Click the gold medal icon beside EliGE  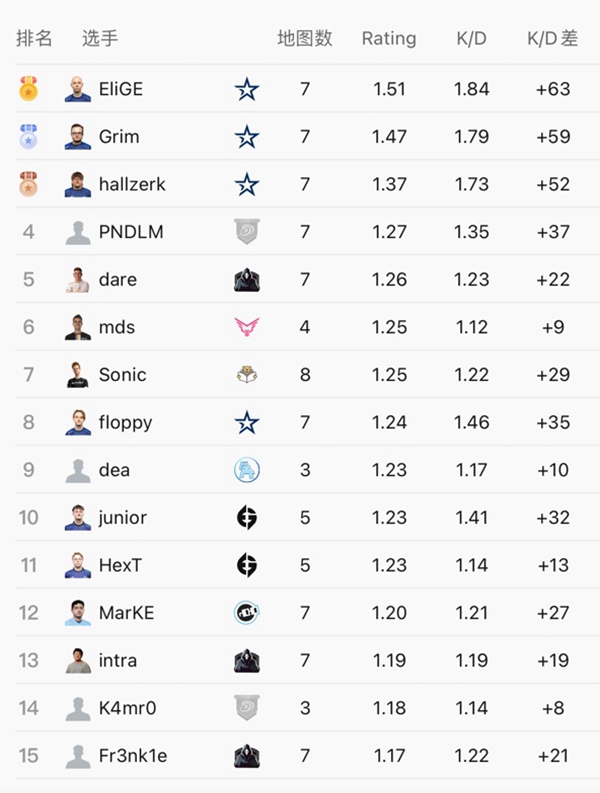coord(28,89)
